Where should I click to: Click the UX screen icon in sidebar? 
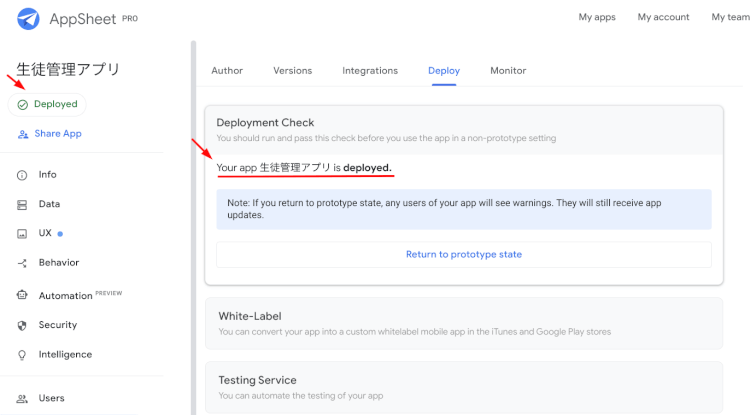click(22, 233)
